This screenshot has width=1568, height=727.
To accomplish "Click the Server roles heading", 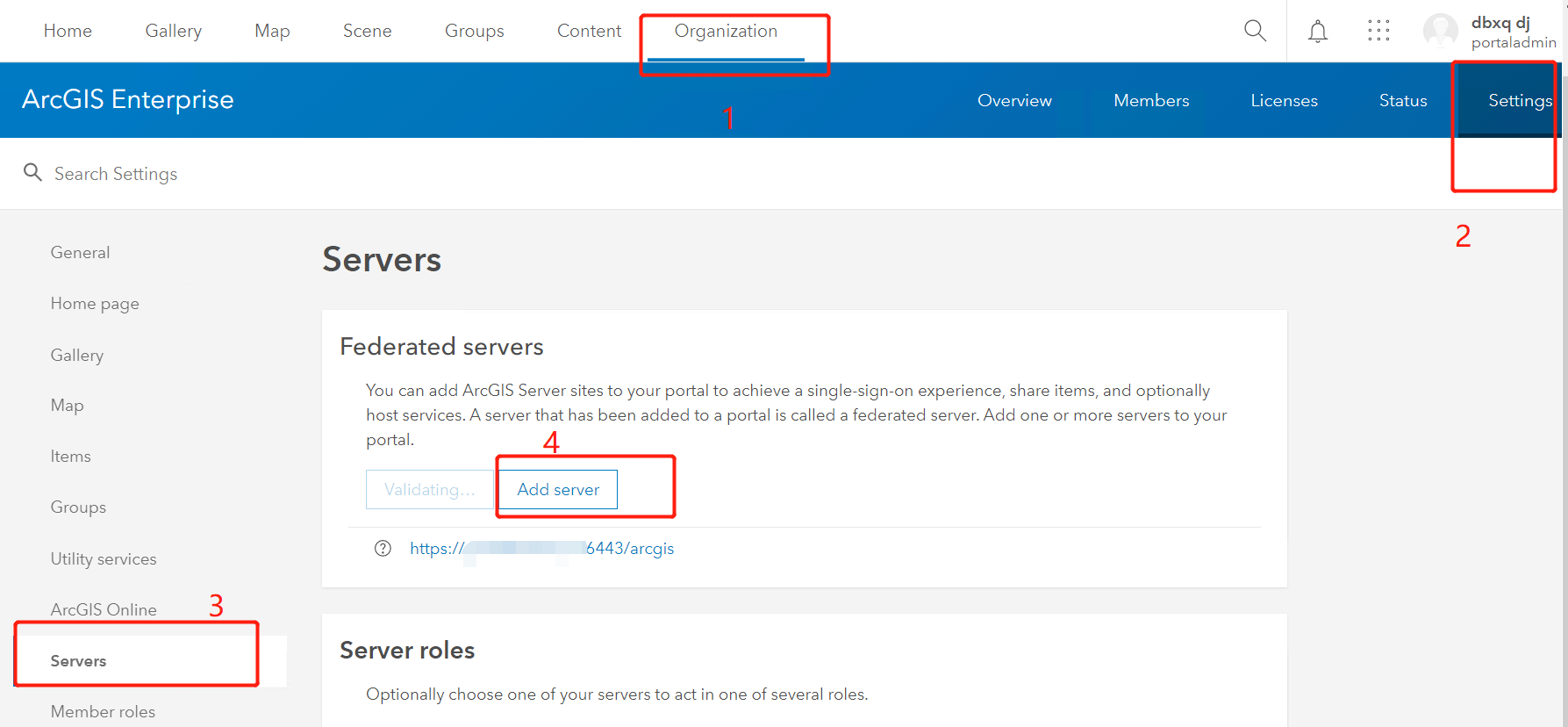I will 407,651.
